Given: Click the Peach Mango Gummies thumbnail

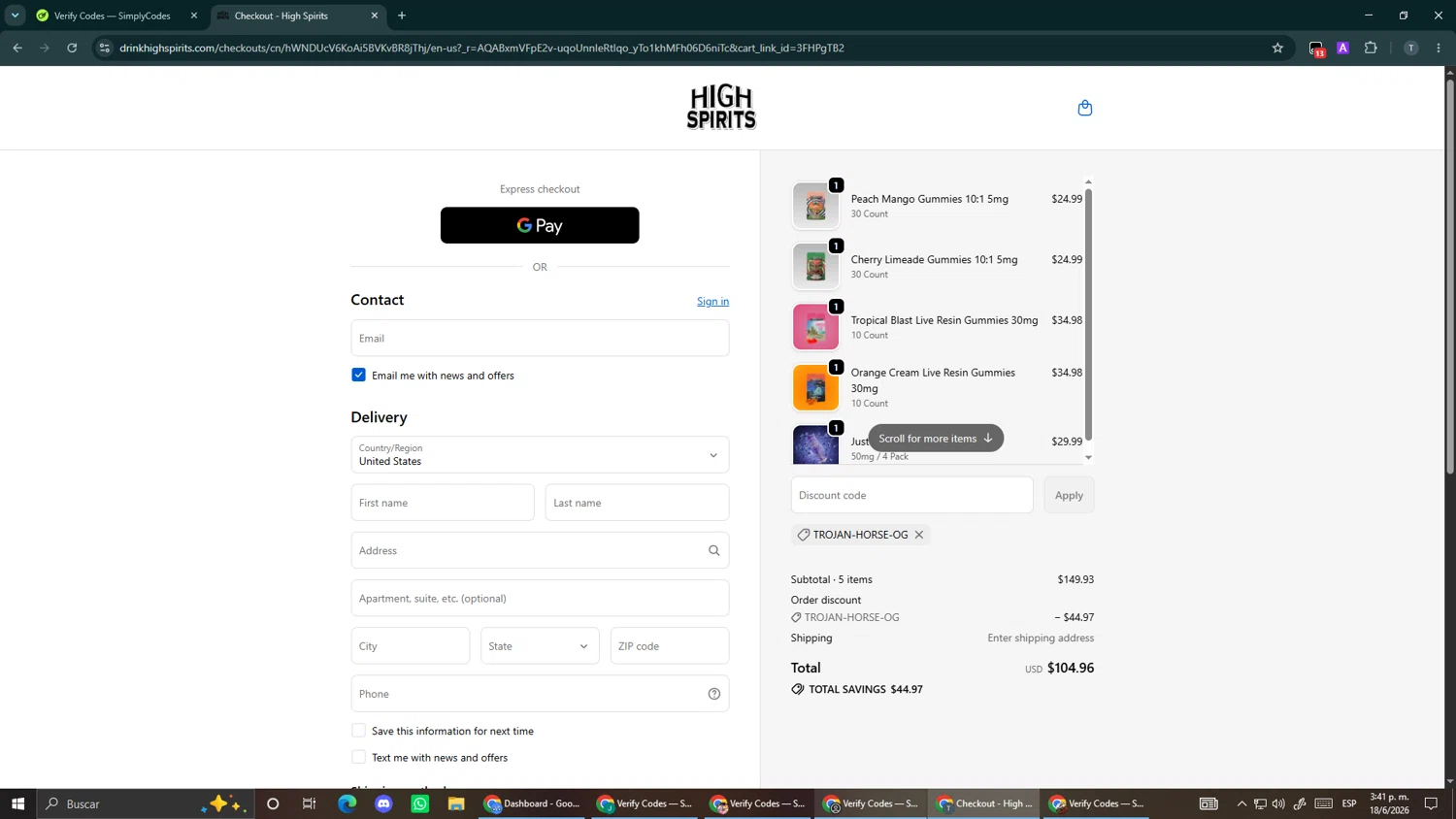Looking at the screenshot, I should click(815, 206).
